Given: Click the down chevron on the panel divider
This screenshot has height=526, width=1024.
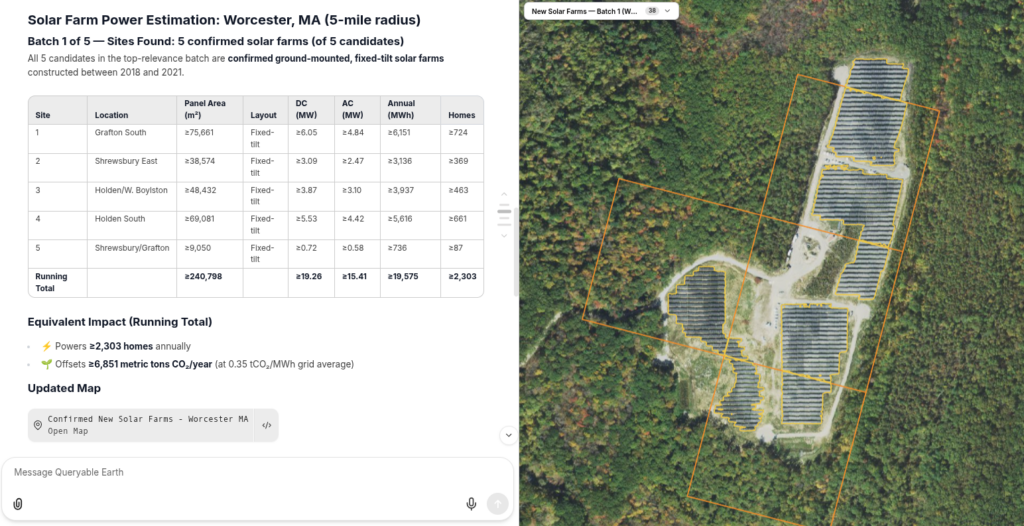Looking at the screenshot, I should [504, 235].
